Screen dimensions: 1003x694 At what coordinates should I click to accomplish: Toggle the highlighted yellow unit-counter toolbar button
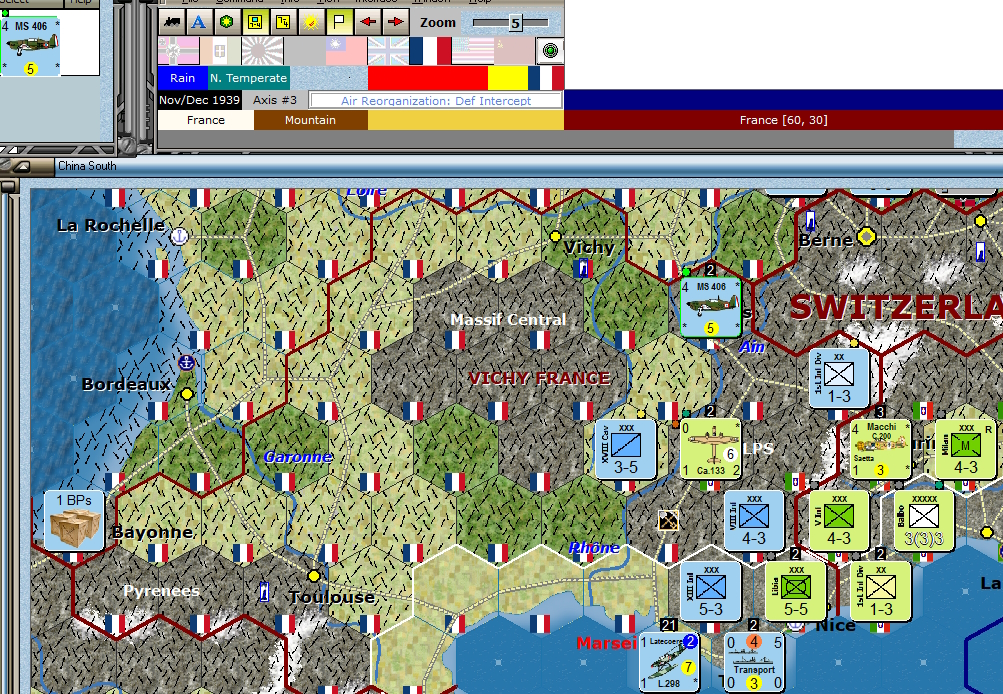pos(255,22)
